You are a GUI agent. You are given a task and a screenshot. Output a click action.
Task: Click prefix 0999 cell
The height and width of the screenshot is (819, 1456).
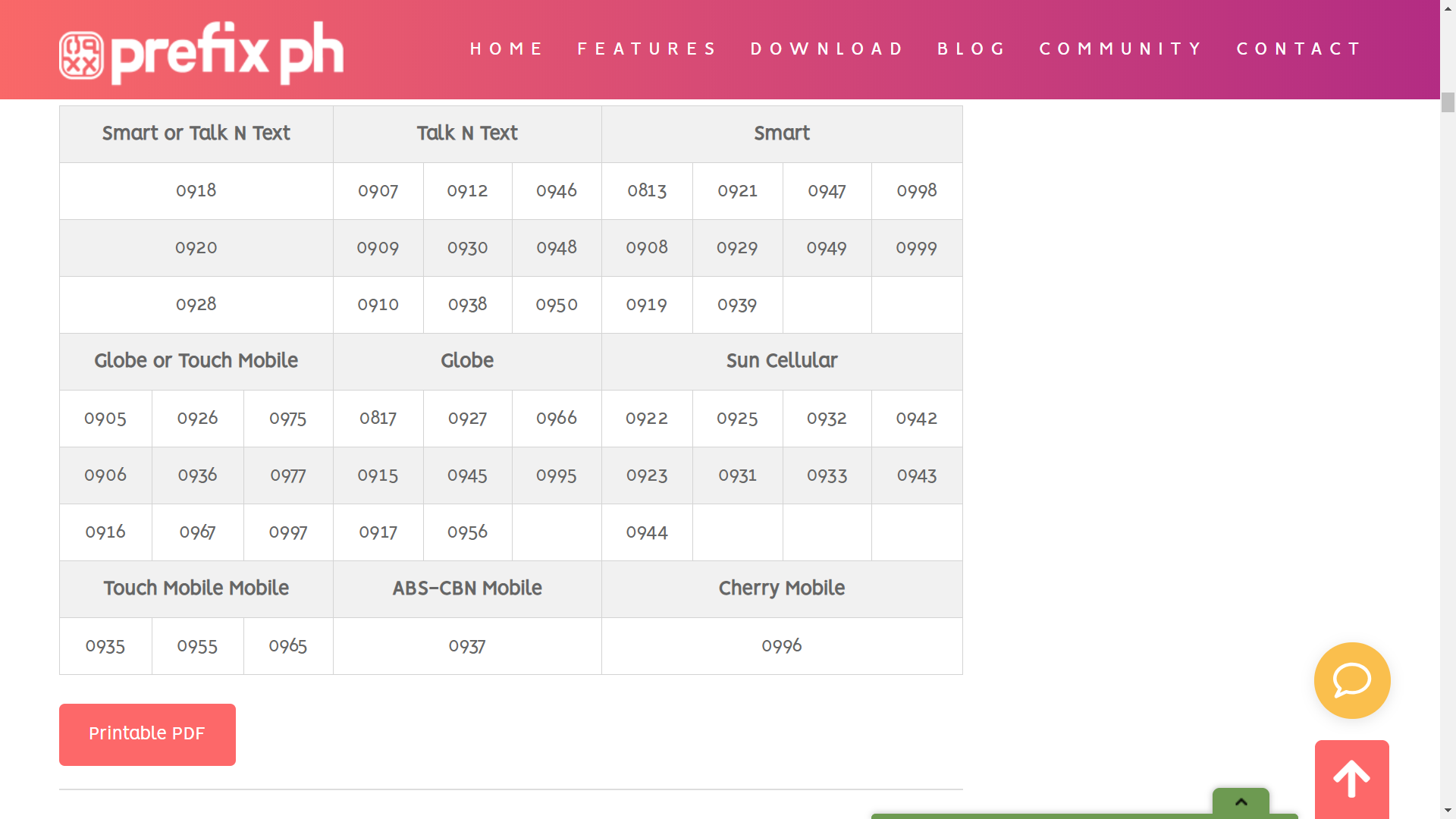click(x=917, y=248)
